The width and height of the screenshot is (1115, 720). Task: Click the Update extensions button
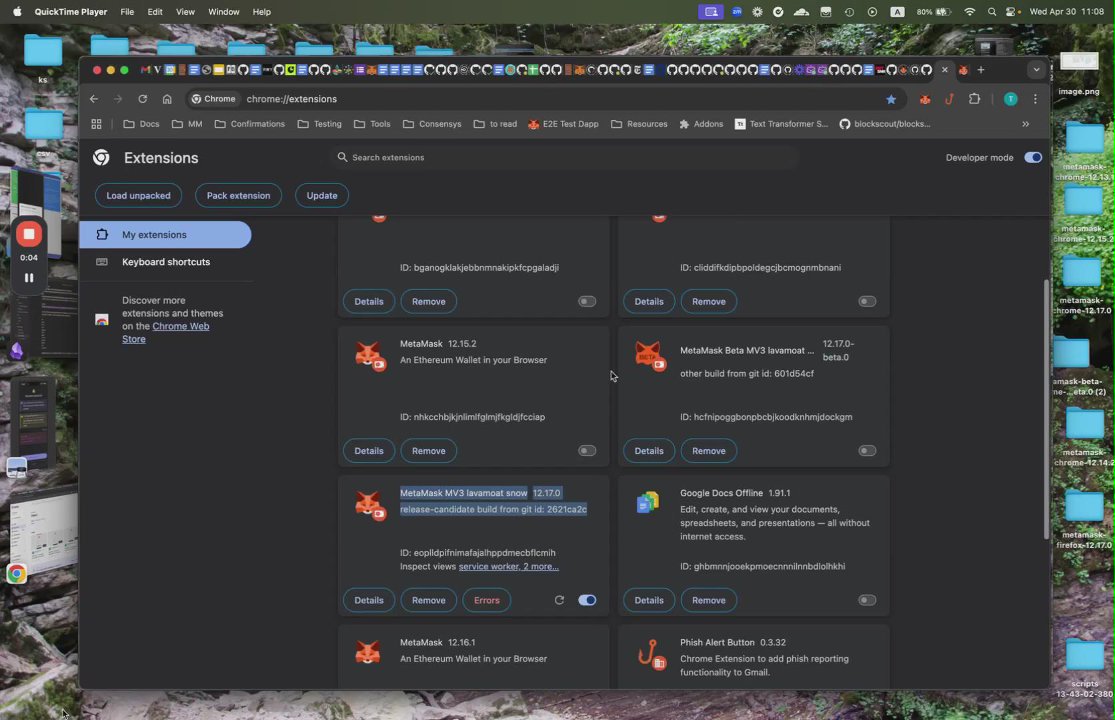321,195
